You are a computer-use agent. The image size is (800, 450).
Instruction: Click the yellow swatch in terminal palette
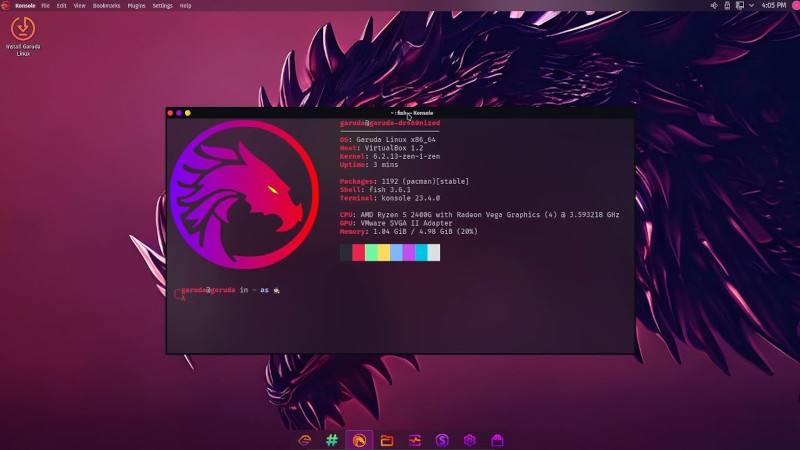click(x=384, y=253)
